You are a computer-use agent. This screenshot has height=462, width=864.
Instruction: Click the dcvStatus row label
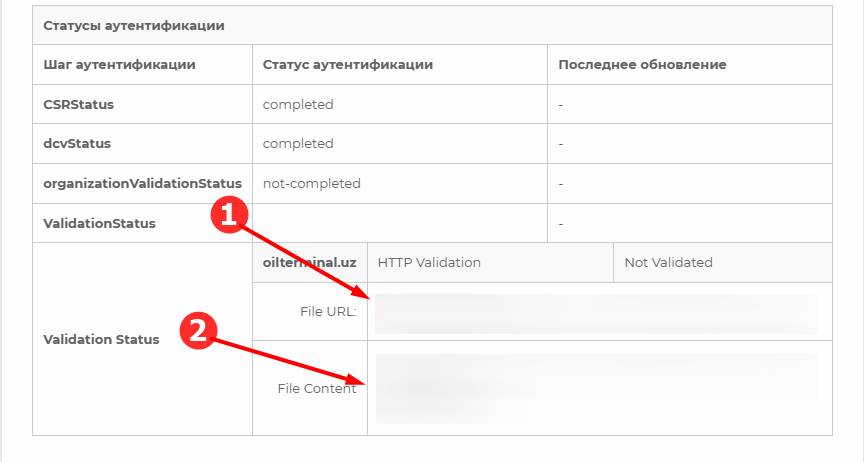pos(77,143)
